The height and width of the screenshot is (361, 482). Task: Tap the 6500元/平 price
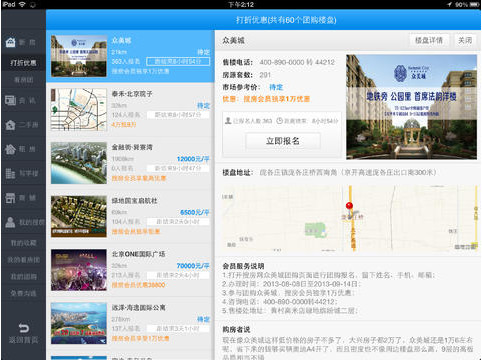click(x=195, y=212)
